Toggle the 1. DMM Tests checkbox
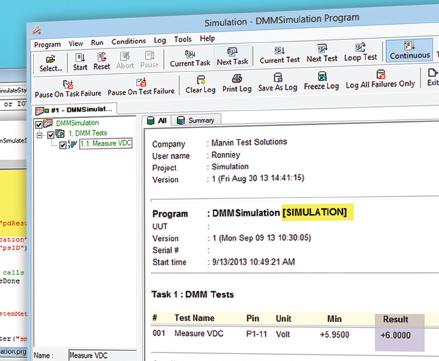 pos(51,135)
